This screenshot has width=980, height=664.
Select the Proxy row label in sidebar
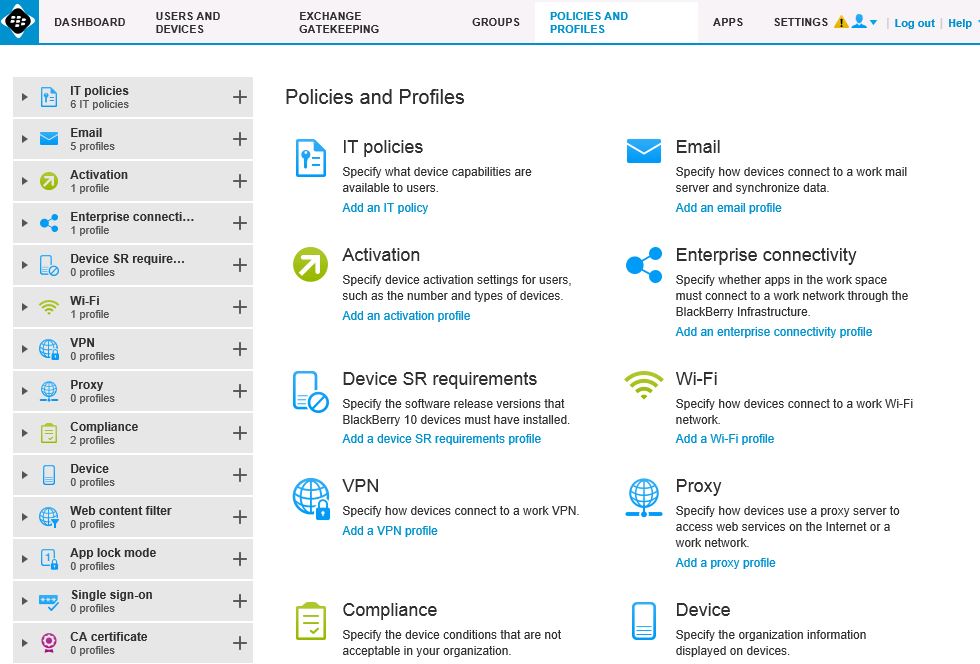click(86, 385)
